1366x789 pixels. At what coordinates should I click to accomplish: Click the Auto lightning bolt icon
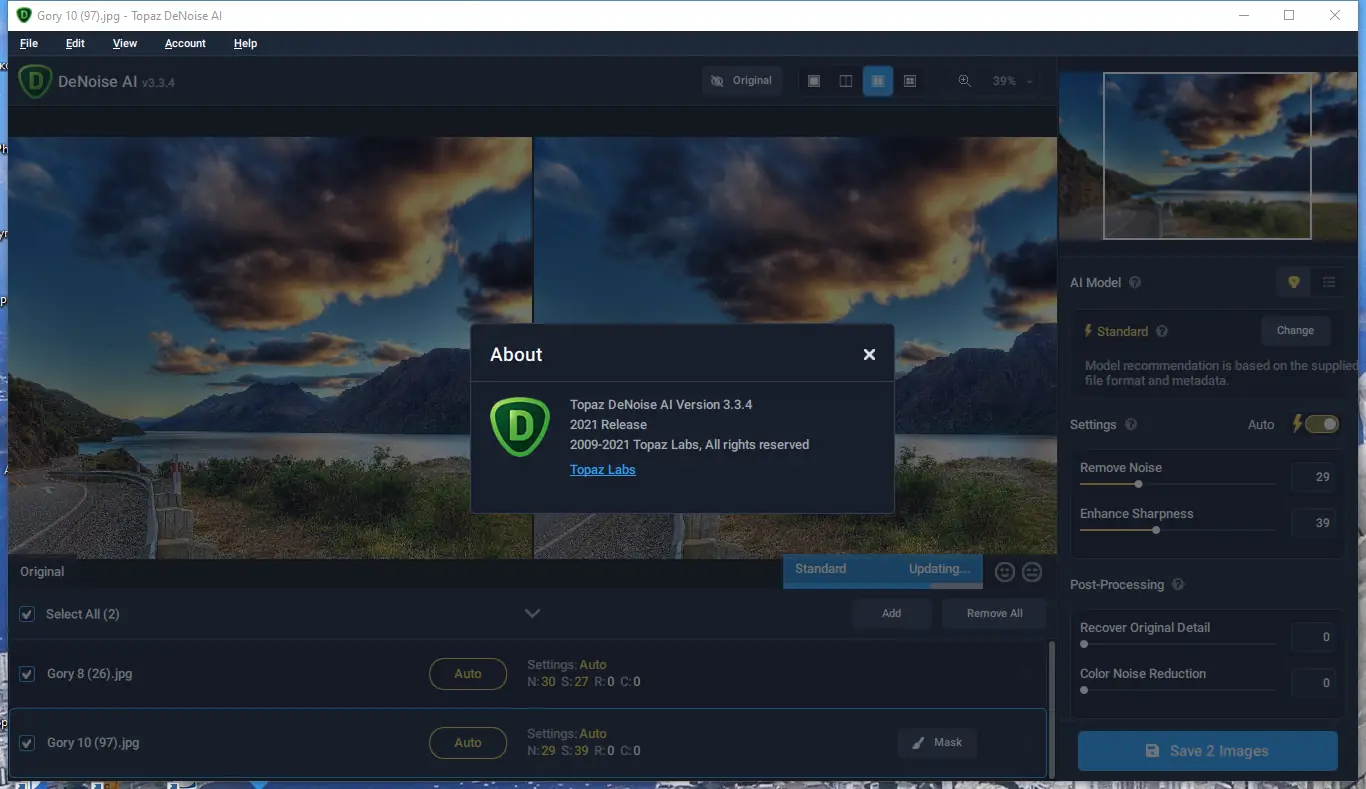[x=1297, y=424]
